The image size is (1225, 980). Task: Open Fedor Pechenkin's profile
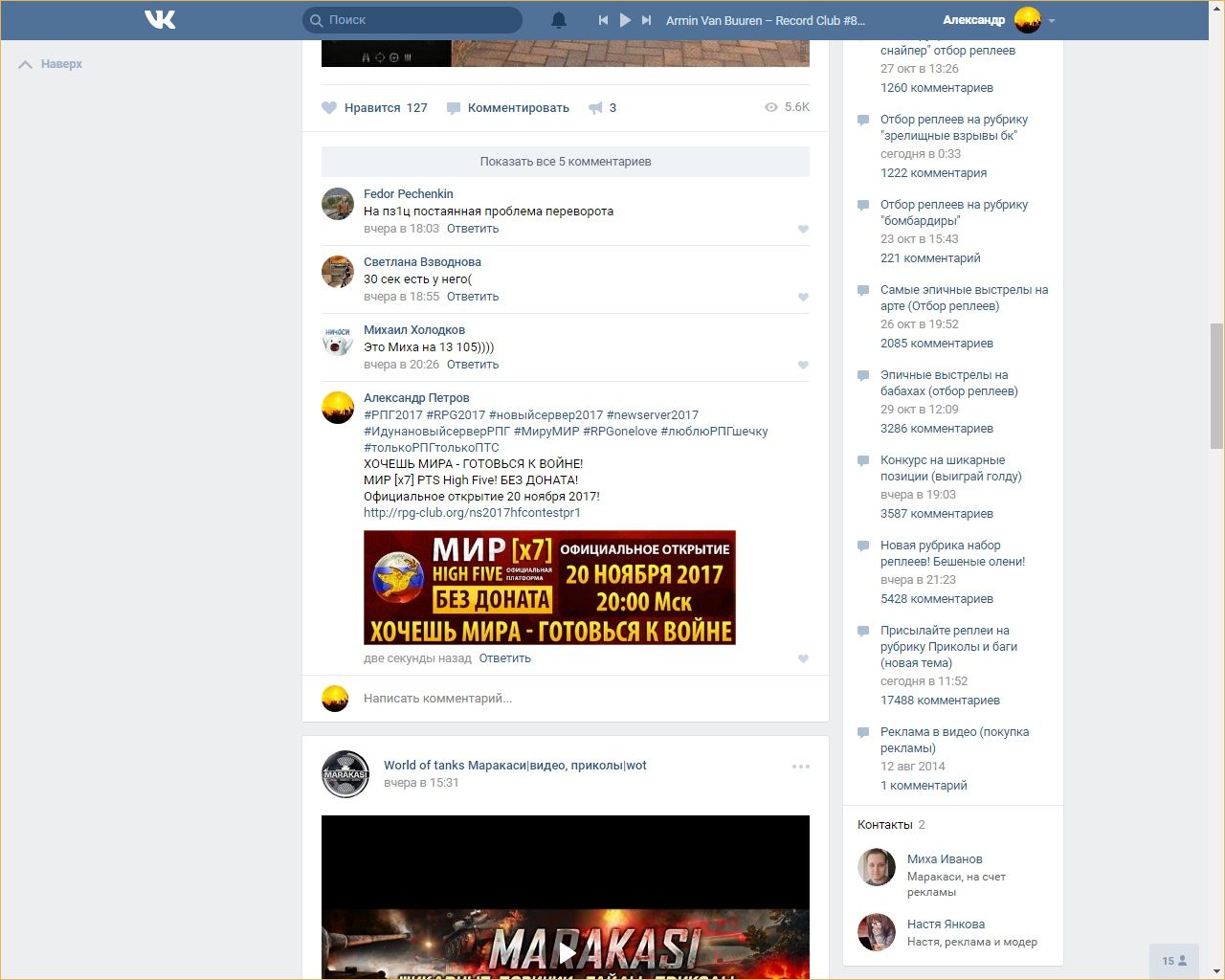[409, 193]
